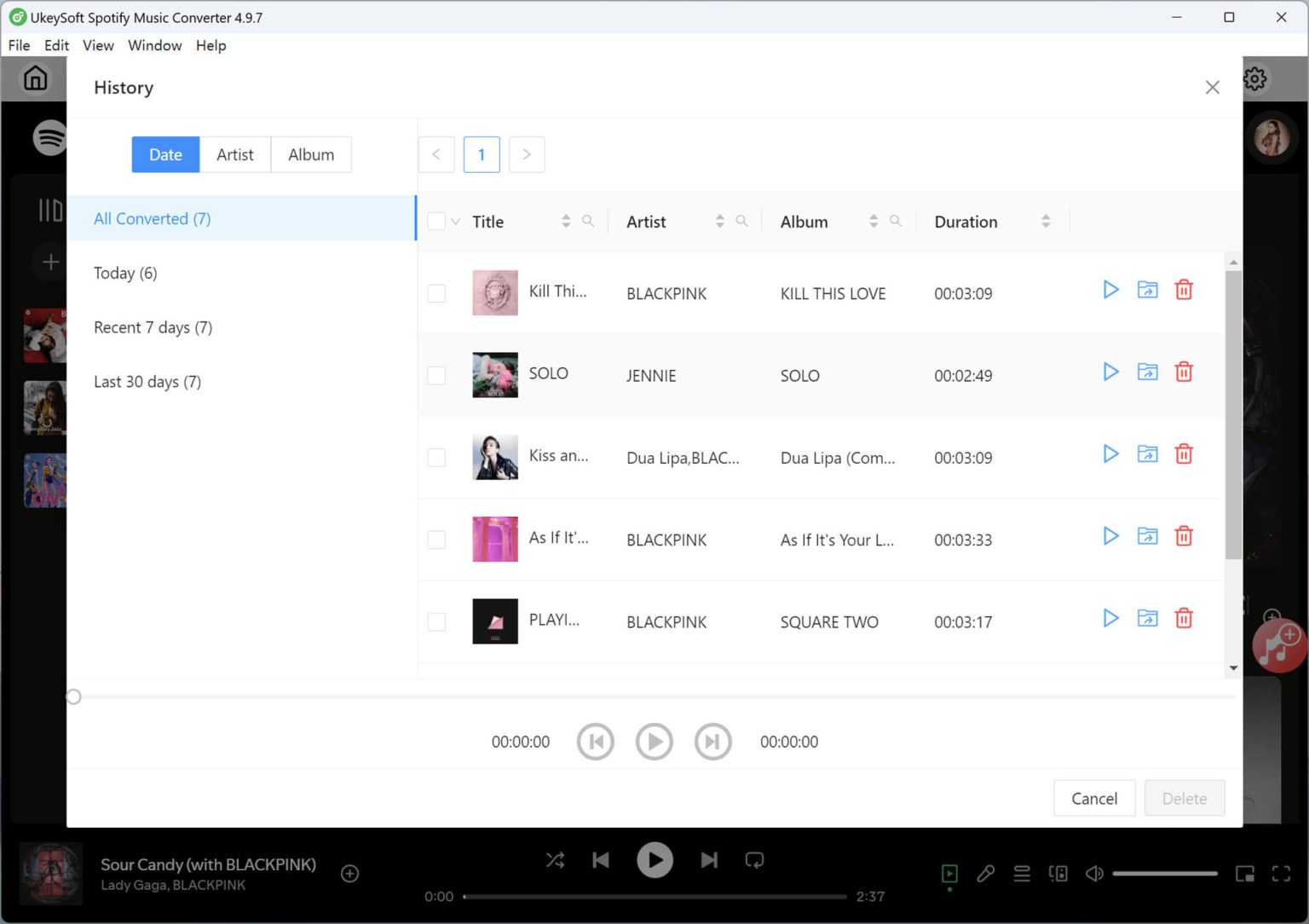This screenshot has height=924, width=1309.
Task: Go to the next history page
Action: click(527, 154)
